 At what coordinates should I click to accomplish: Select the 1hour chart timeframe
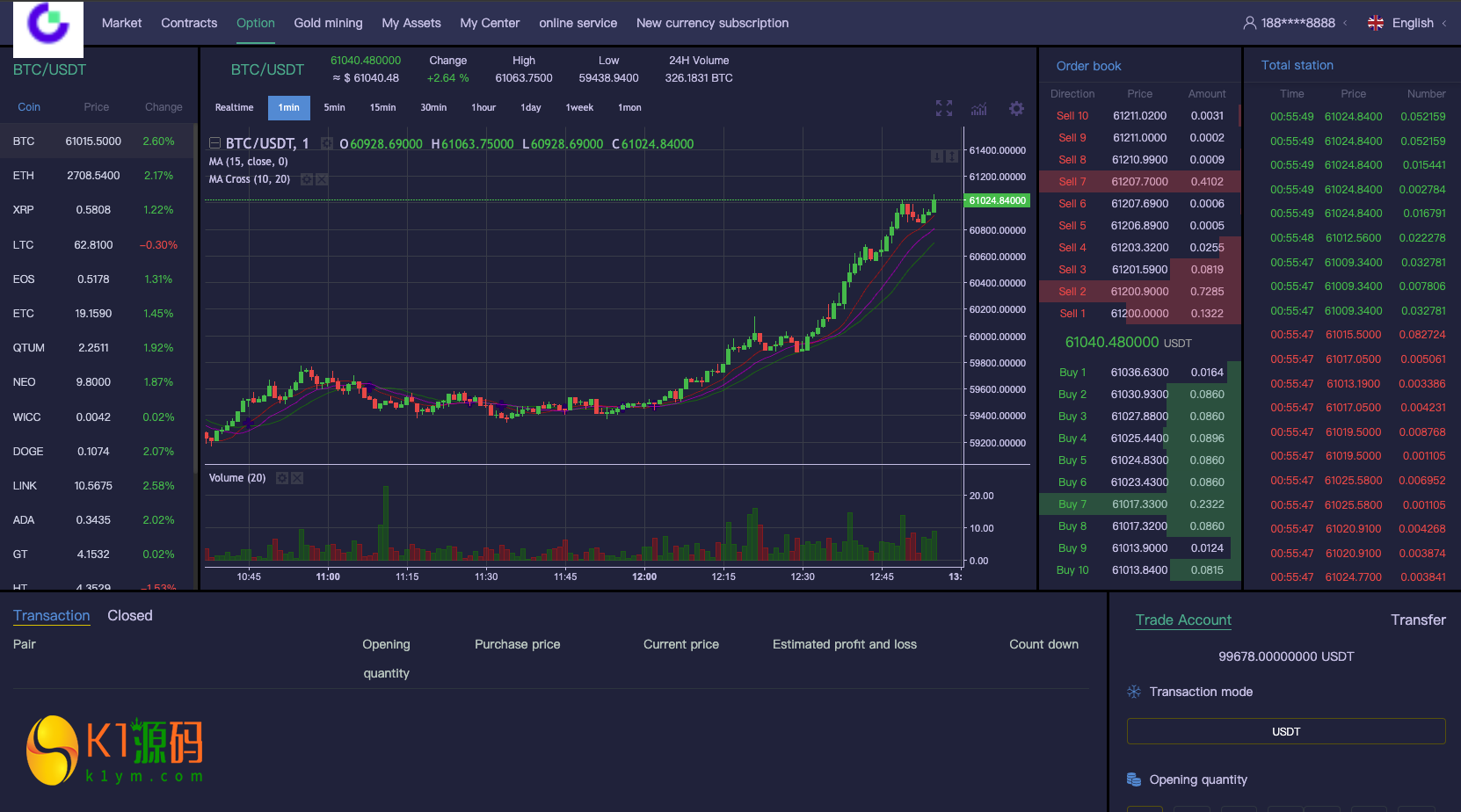[483, 107]
